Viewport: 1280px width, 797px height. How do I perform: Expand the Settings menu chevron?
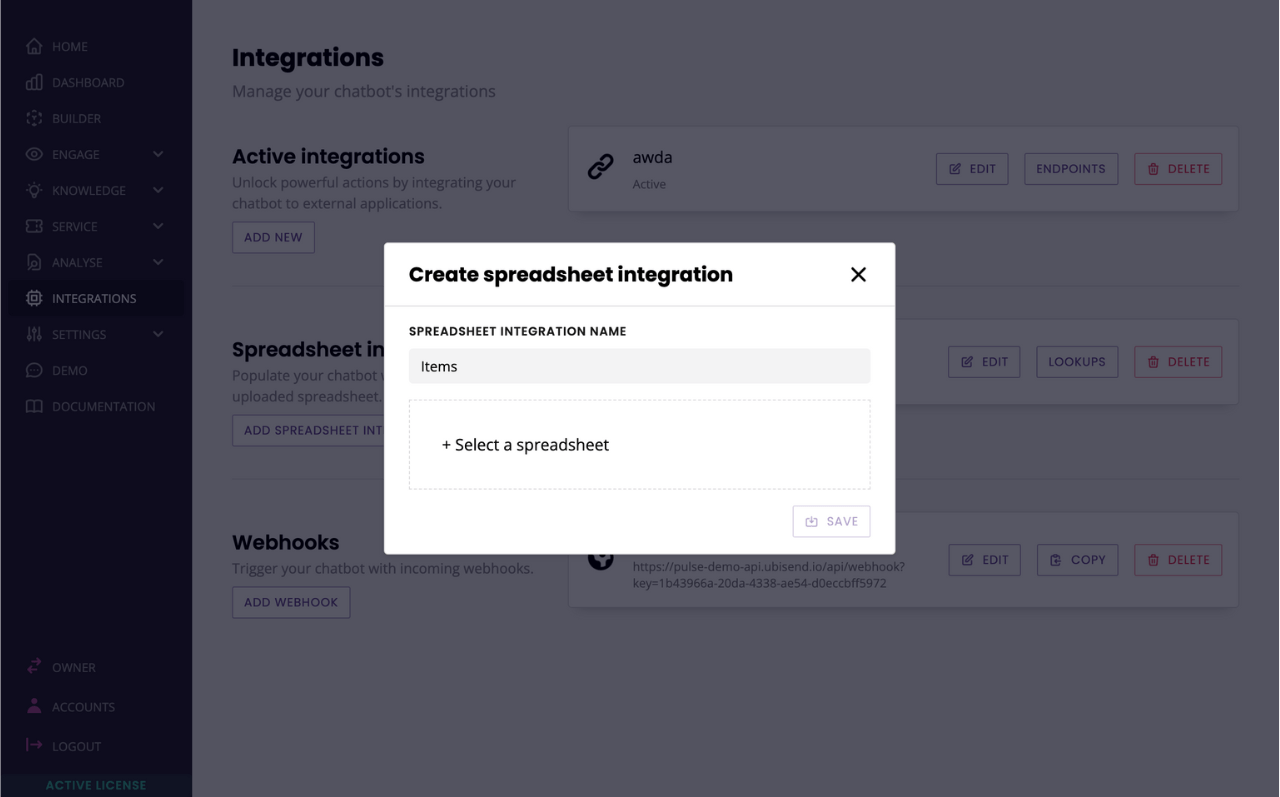point(158,335)
